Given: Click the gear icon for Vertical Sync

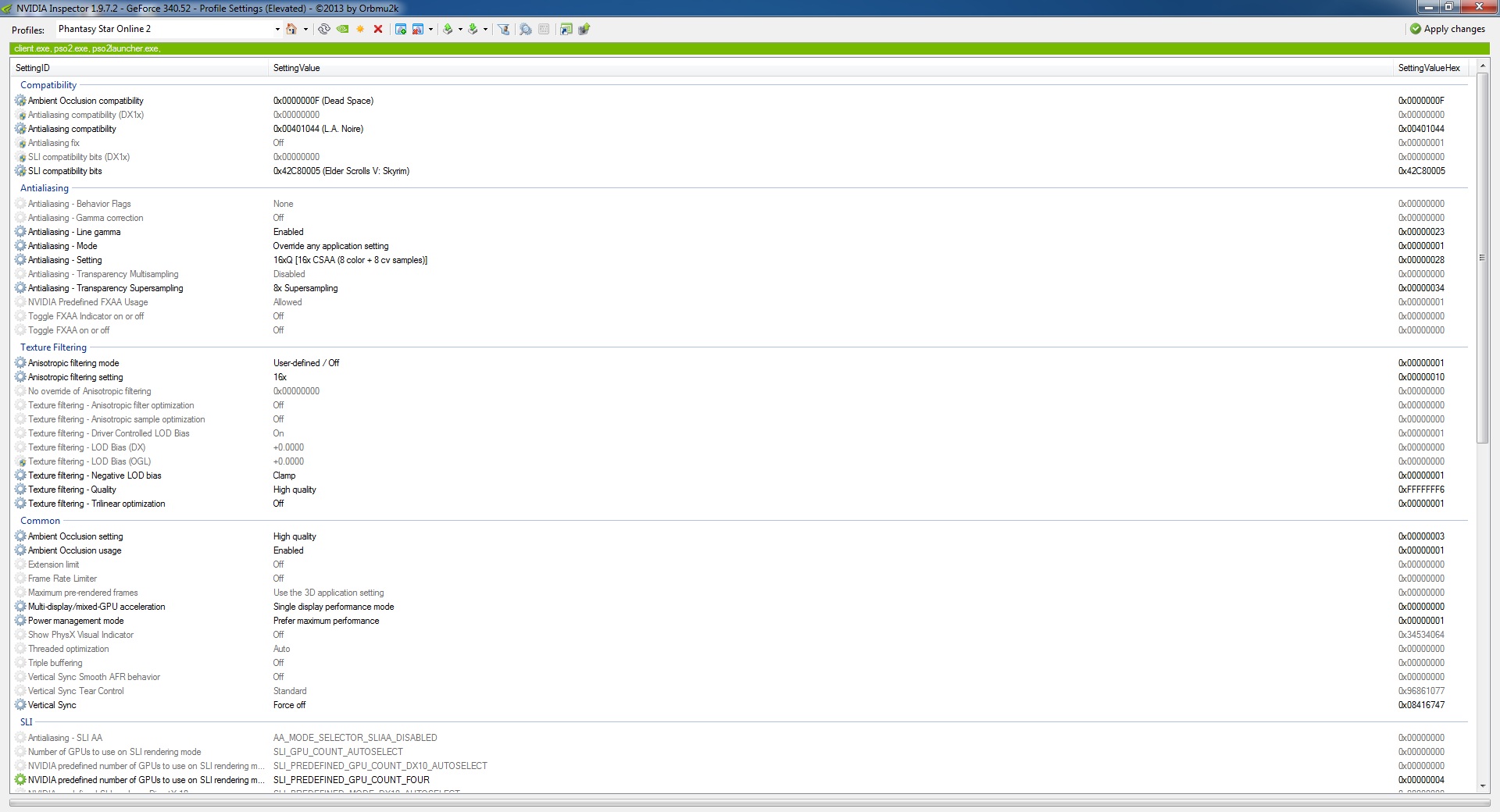Looking at the screenshot, I should point(20,705).
